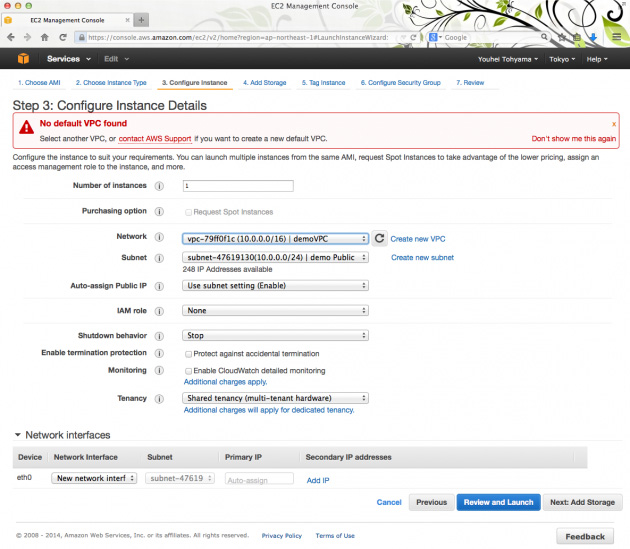Open the Network VPC dropdown
The height and width of the screenshot is (549, 630).
[275, 239]
